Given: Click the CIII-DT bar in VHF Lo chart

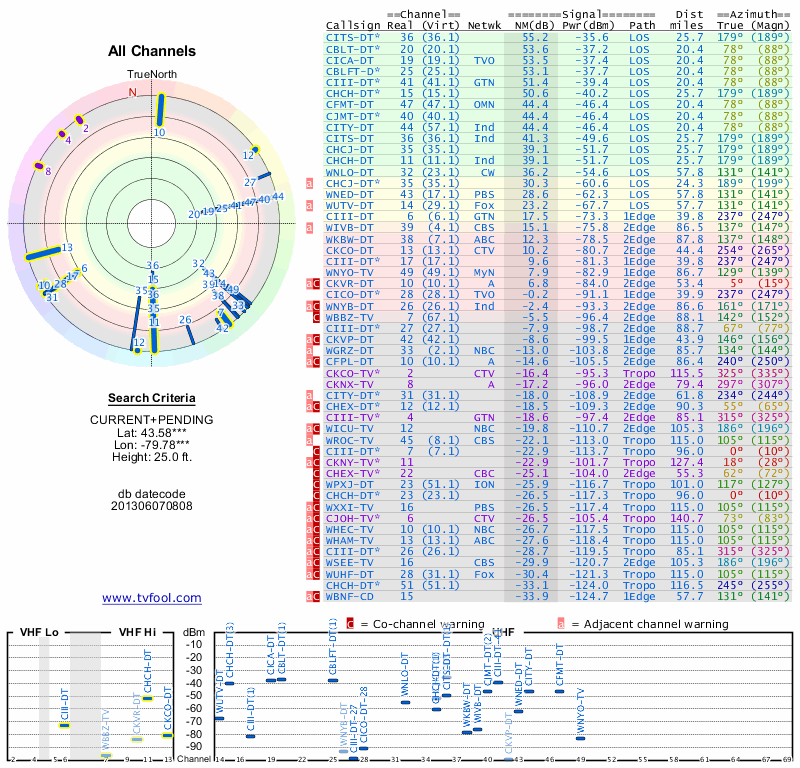Looking at the screenshot, I should [64, 725].
